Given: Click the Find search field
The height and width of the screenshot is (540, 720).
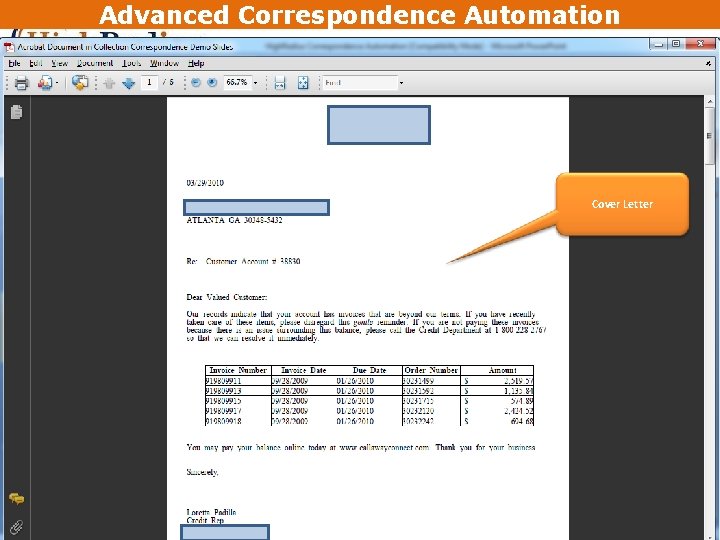Looking at the screenshot, I should pyautogui.click(x=360, y=83).
